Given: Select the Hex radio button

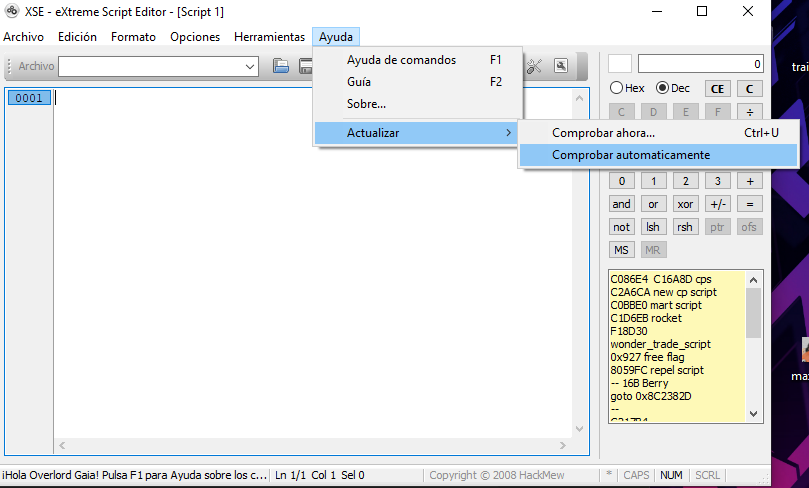Looking at the screenshot, I should coord(617,88).
